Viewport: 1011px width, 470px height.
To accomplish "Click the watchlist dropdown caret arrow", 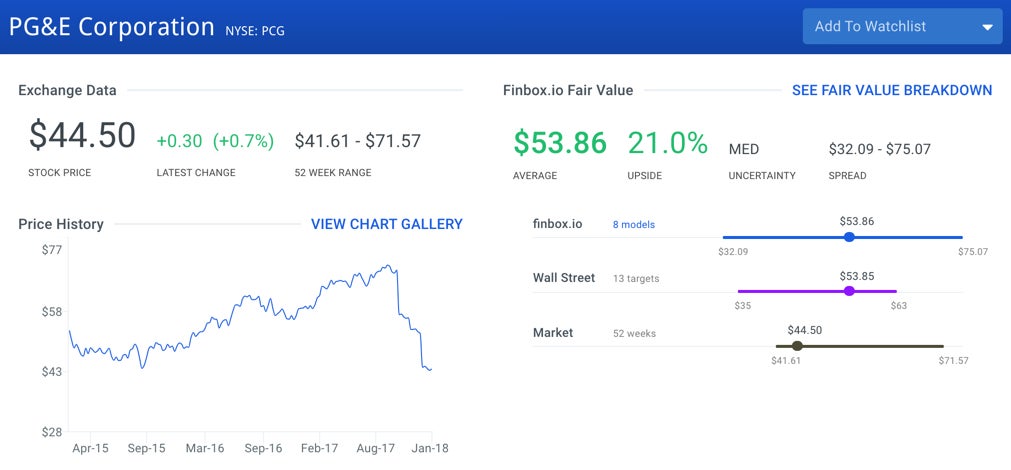I will [x=987, y=27].
